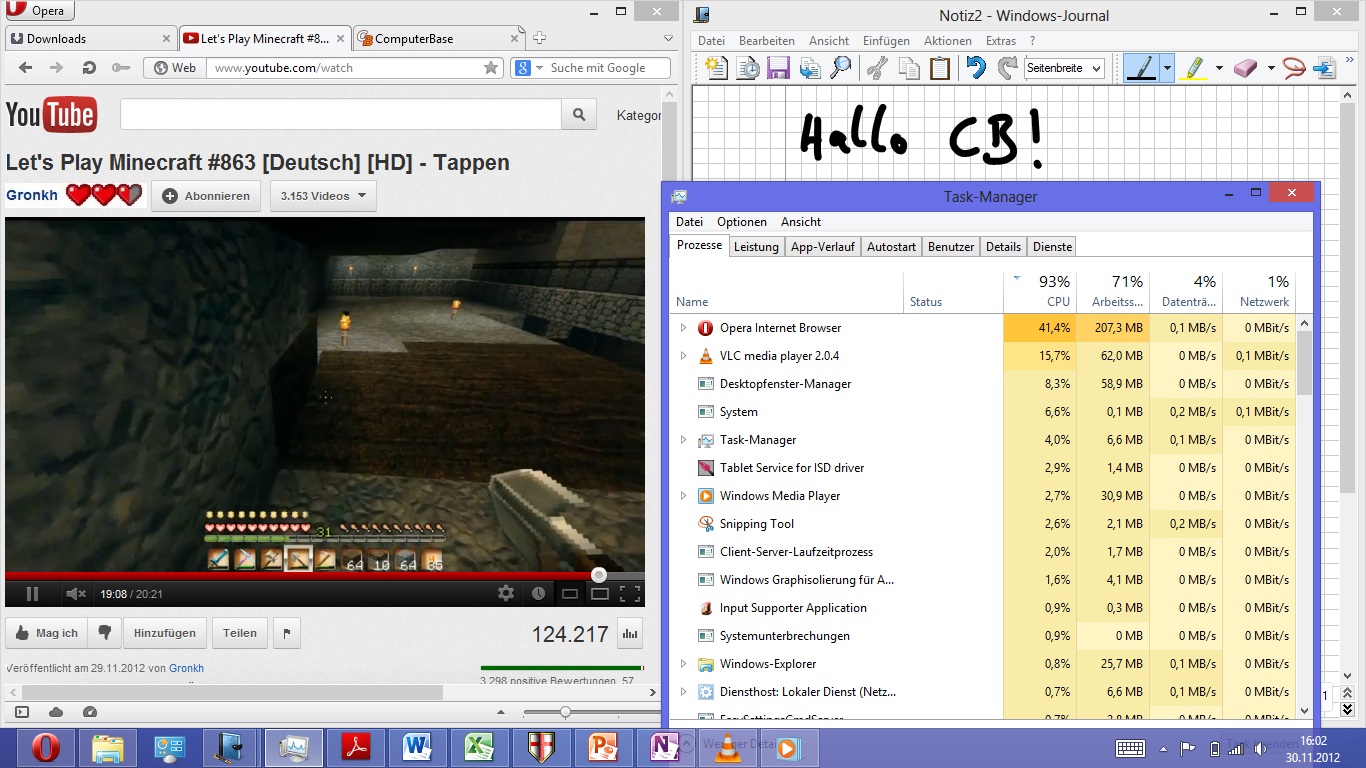
Task: Open the Seitenbreite zoom combo box
Action: click(x=1064, y=68)
